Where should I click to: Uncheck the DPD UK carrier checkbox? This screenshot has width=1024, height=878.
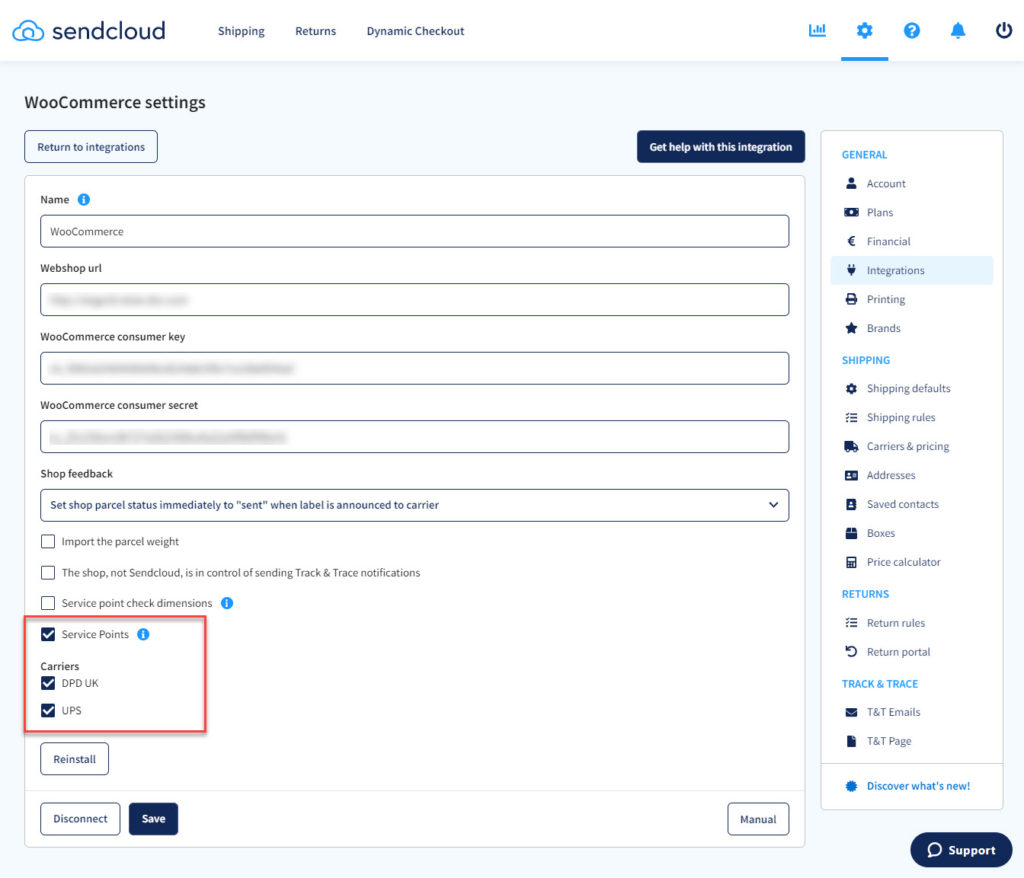(48, 683)
